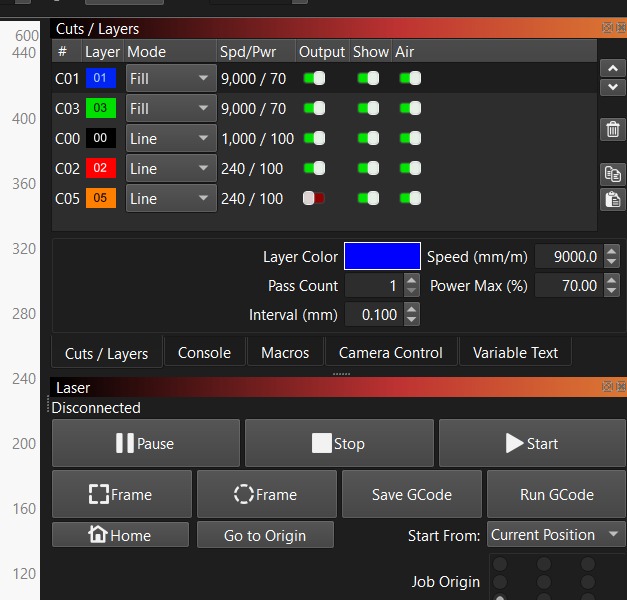Click the trash icon to delete layer

point(612,129)
